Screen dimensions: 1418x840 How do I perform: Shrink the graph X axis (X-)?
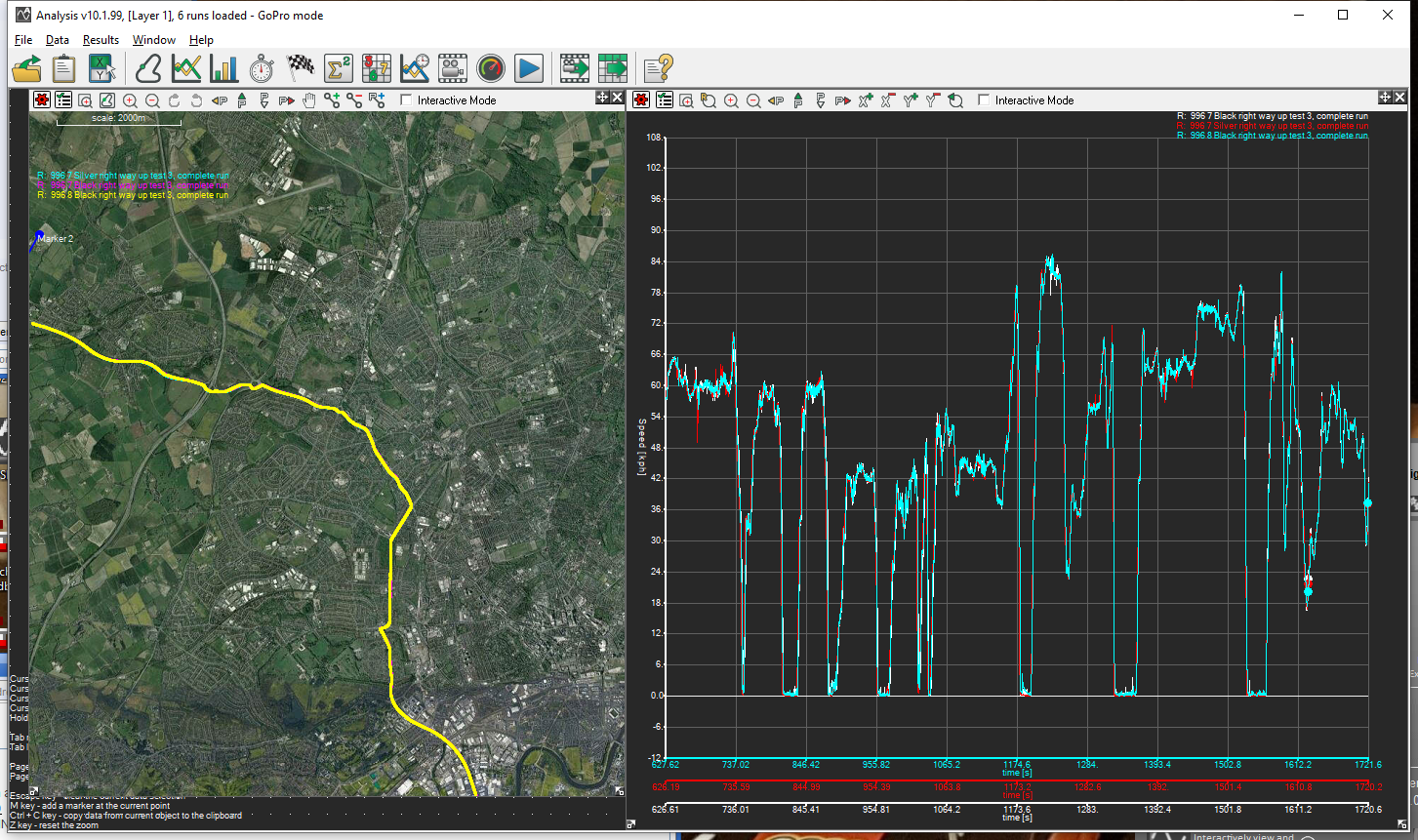[888, 100]
